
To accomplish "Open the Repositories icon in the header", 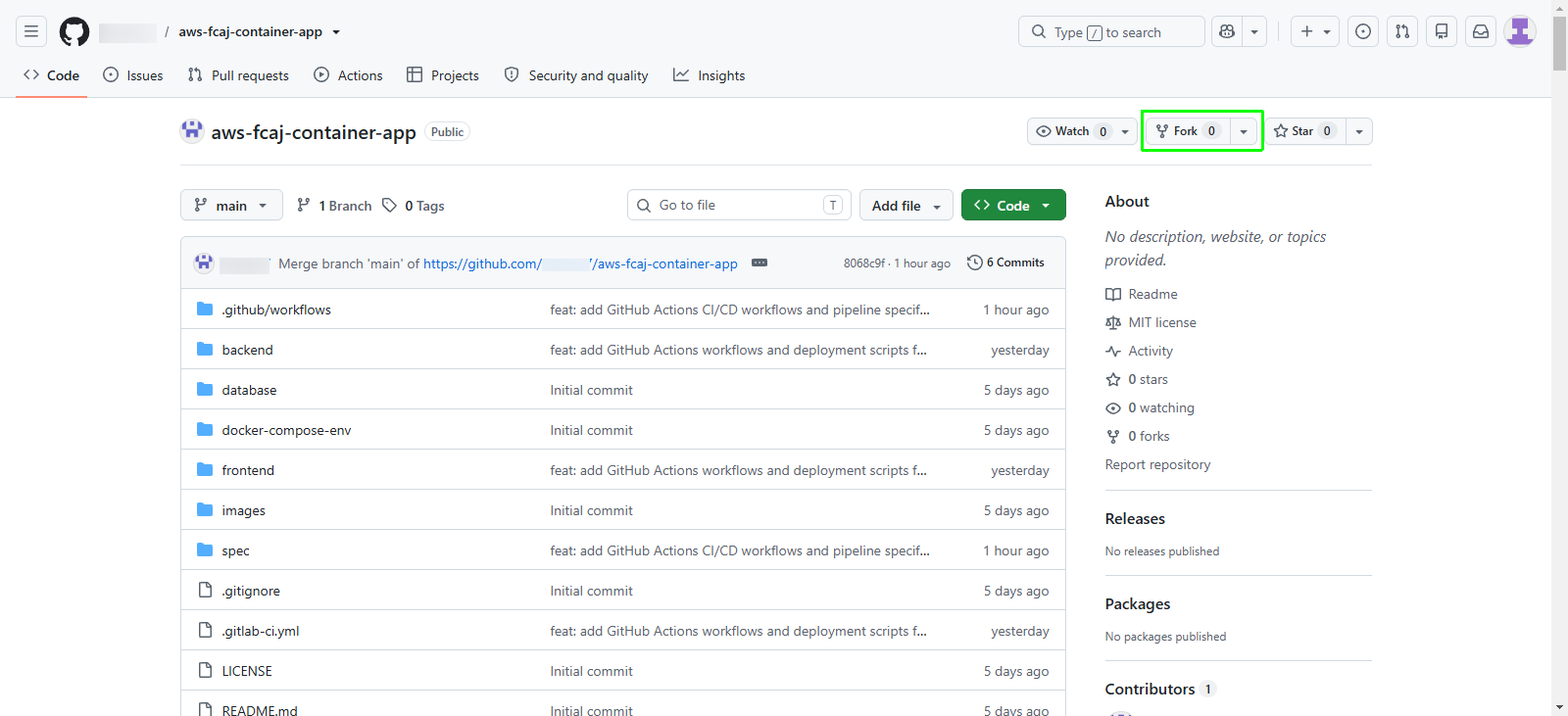I will tap(1442, 31).
